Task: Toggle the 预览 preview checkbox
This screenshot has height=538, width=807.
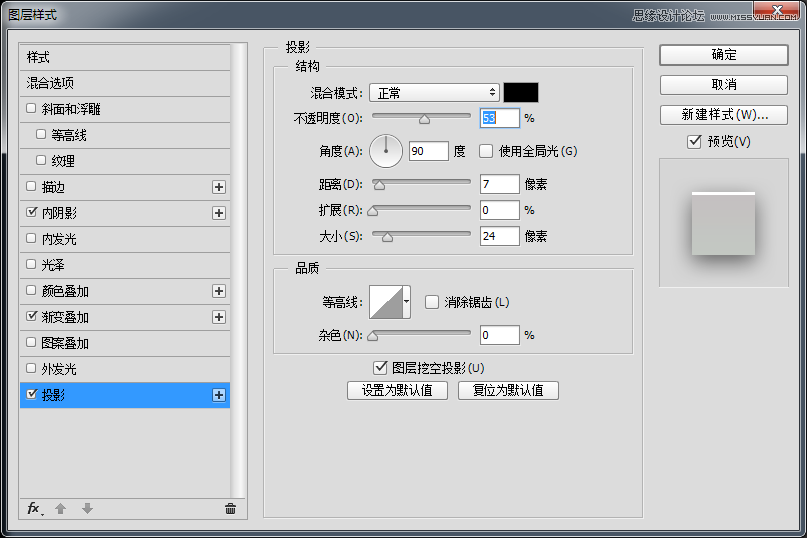Action: pyautogui.click(x=694, y=142)
